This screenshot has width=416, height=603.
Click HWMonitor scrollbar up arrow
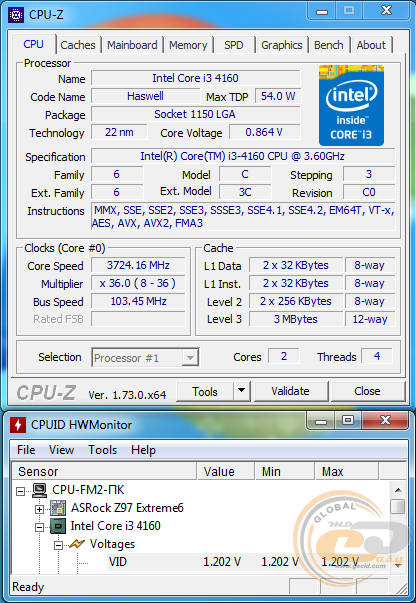(x=398, y=490)
